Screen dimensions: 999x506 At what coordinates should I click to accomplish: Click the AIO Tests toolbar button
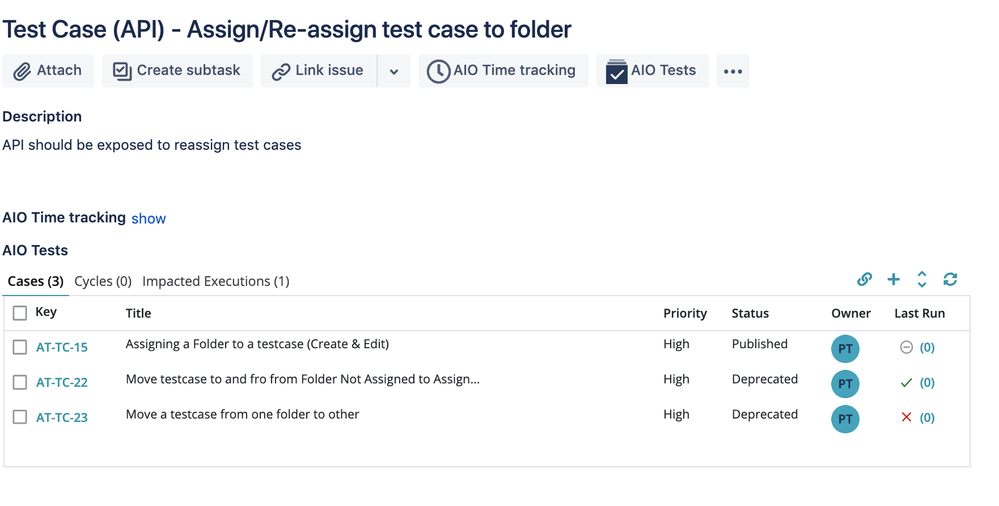pyautogui.click(x=652, y=71)
